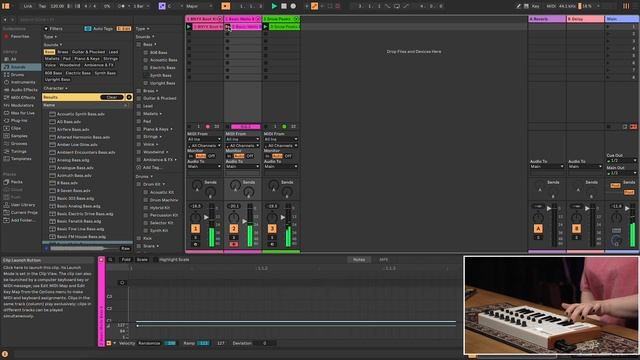Open the scale name dropdown showing Major

tap(199, 6)
